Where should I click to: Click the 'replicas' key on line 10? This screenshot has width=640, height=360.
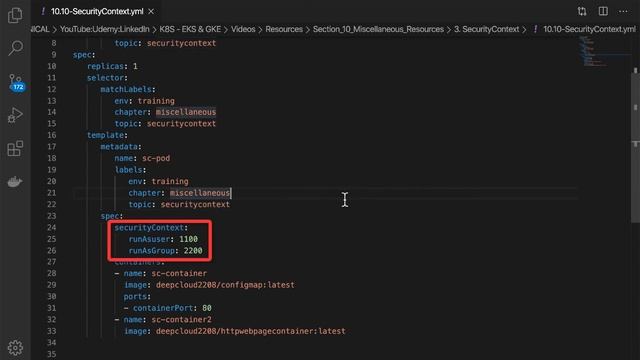tap(105, 66)
